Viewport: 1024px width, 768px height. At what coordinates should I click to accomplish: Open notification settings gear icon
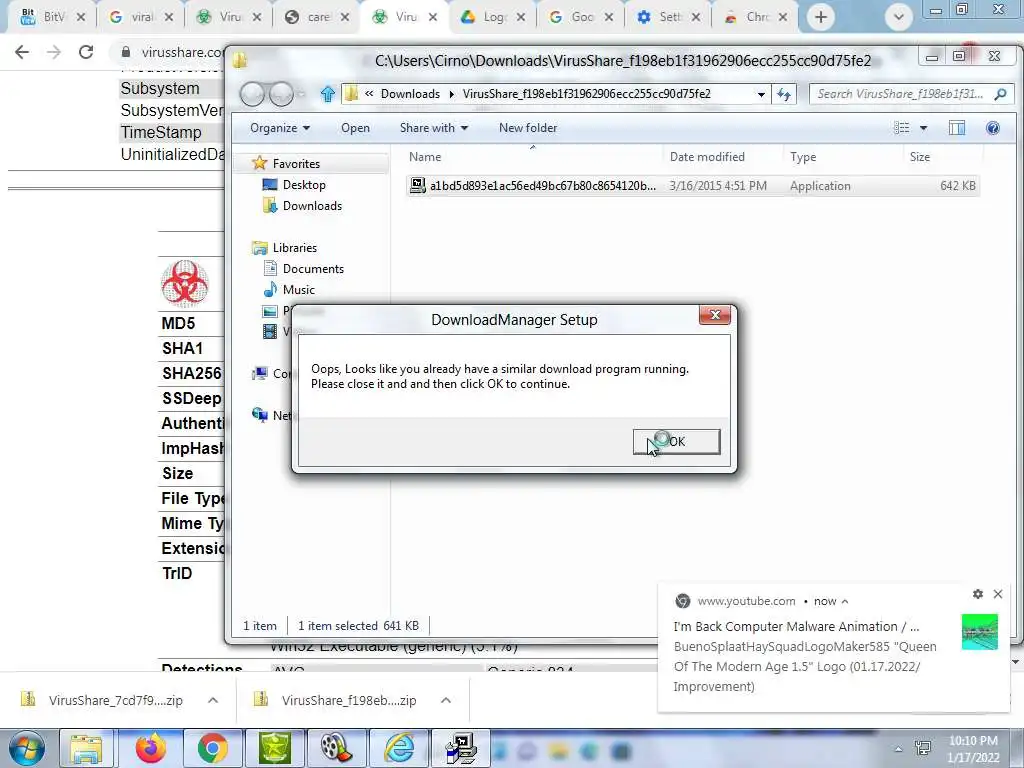[x=978, y=594]
